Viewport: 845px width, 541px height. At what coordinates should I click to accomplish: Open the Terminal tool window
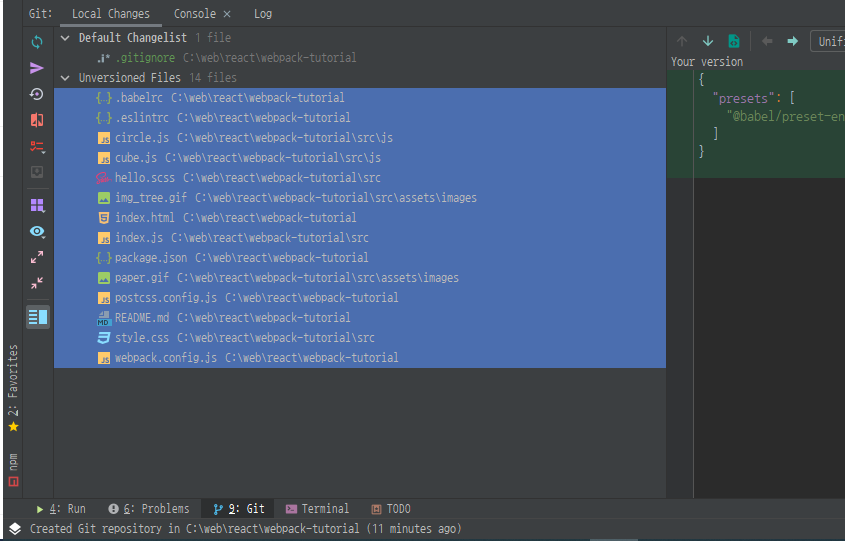pos(318,509)
